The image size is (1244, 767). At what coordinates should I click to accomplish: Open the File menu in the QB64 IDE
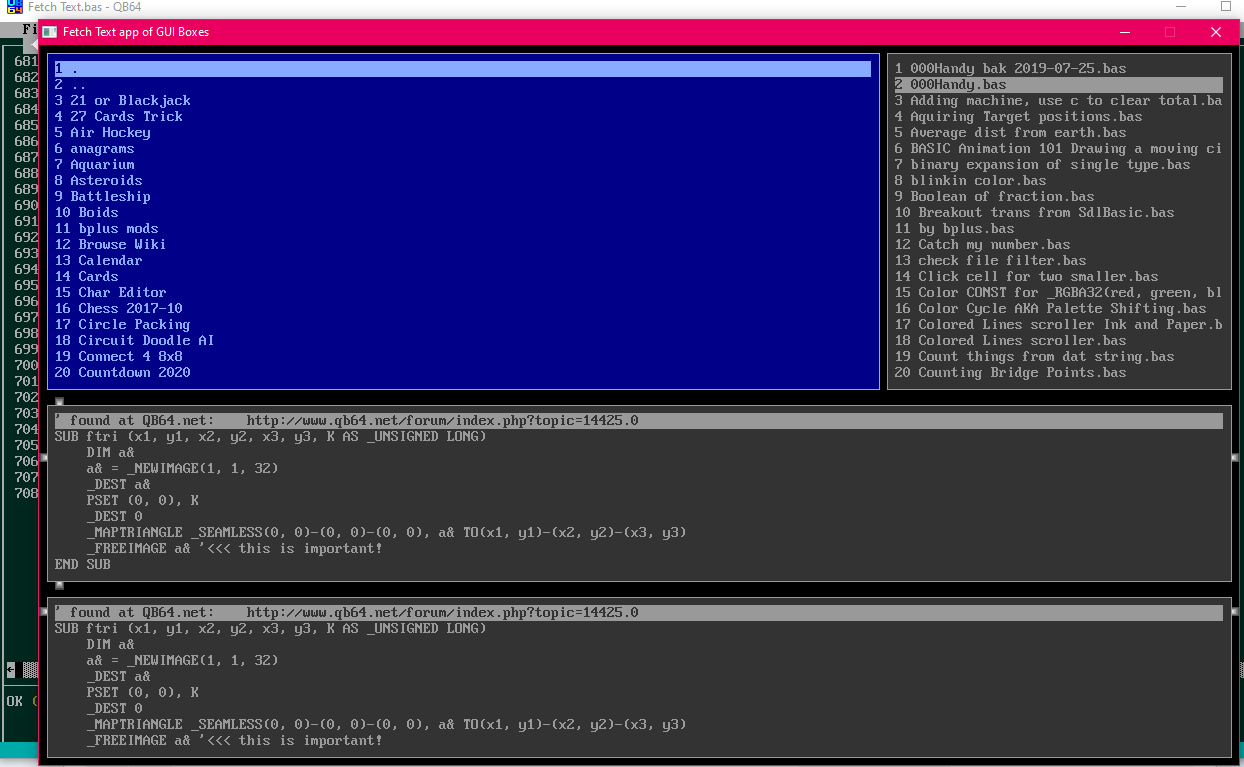pos(30,29)
